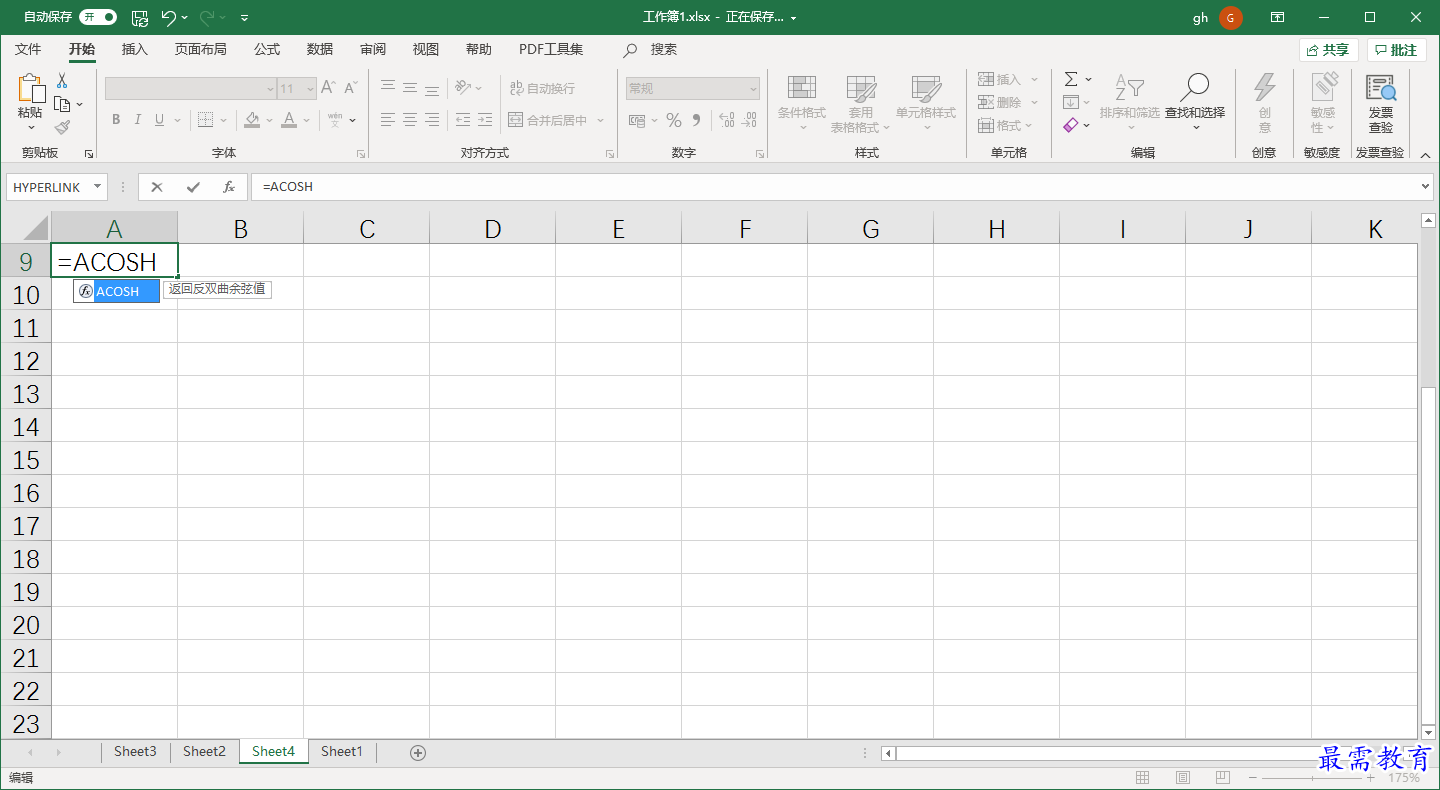Open the 常规 number format dropdown

pos(693,89)
